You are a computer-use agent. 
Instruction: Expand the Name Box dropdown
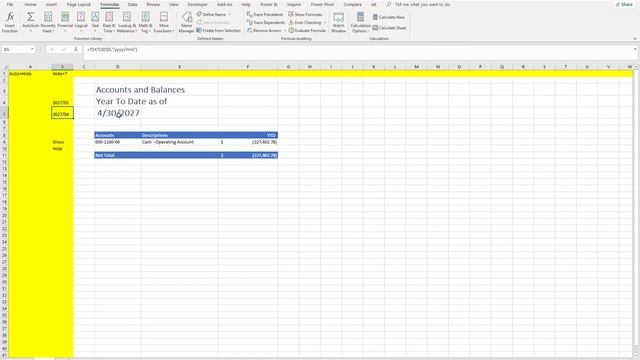tap(32, 49)
